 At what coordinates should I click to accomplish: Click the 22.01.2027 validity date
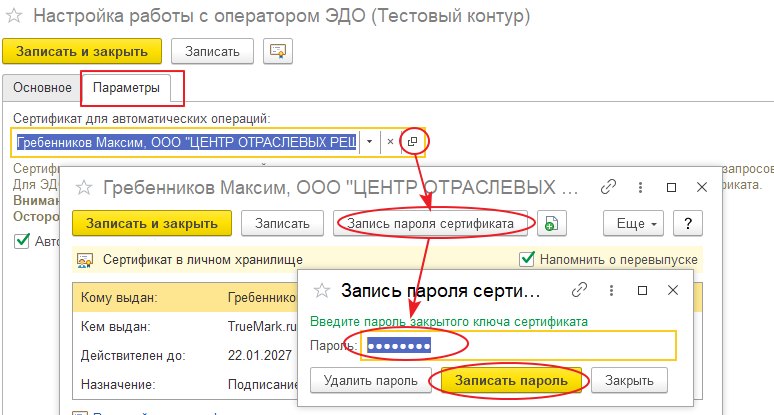coord(260,355)
